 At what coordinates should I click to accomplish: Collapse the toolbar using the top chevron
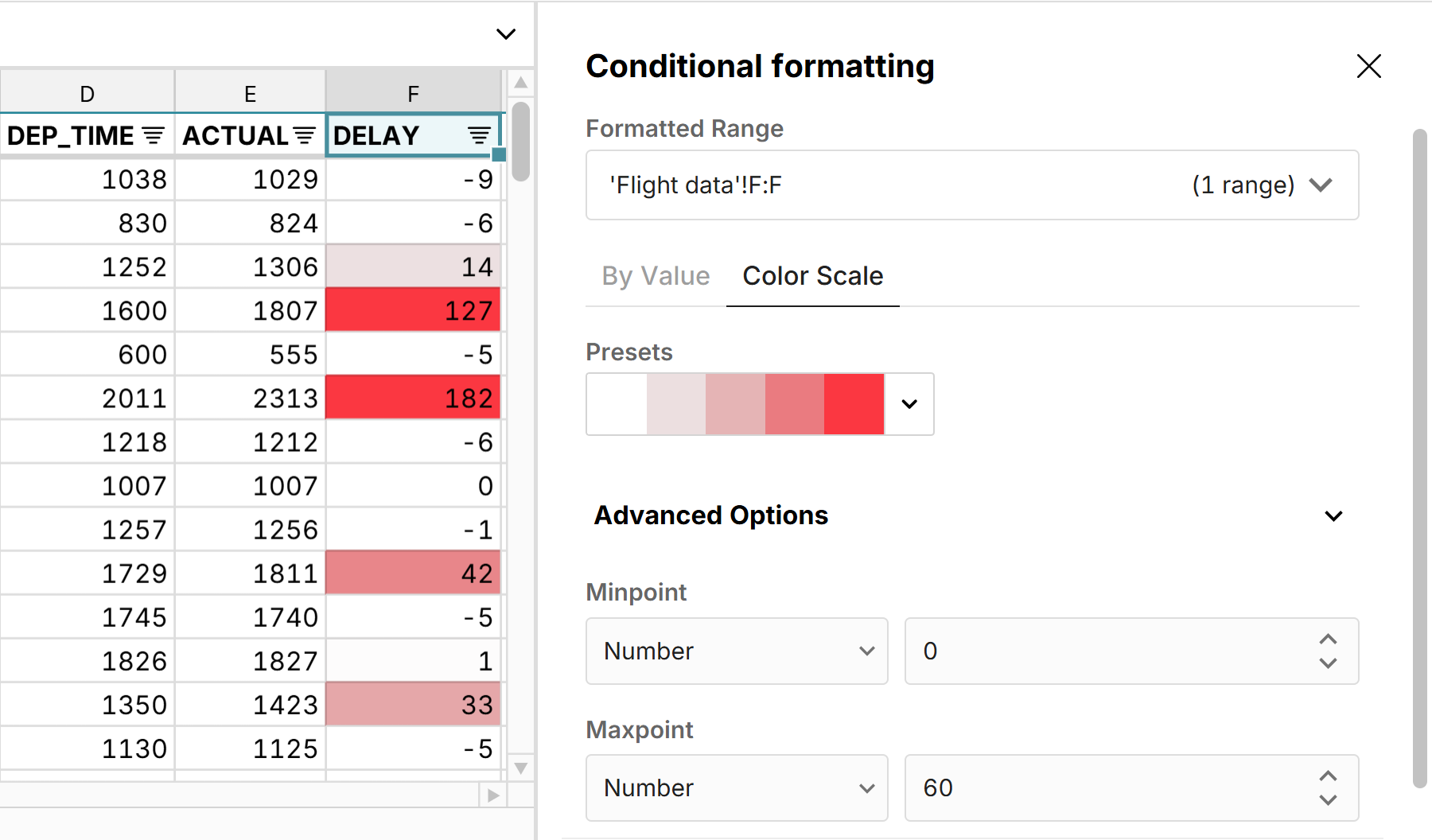pos(506,33)
